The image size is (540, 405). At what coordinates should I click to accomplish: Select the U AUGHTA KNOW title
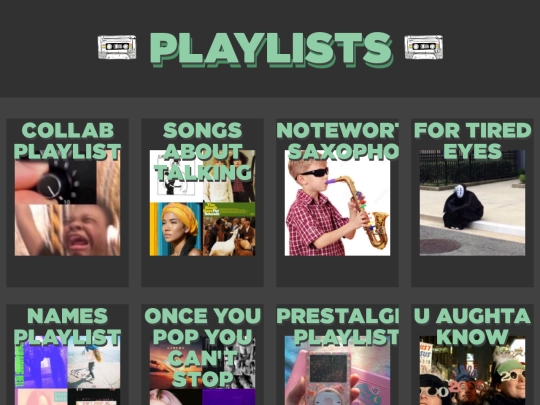pyautogui.click(x=472, y=326)
